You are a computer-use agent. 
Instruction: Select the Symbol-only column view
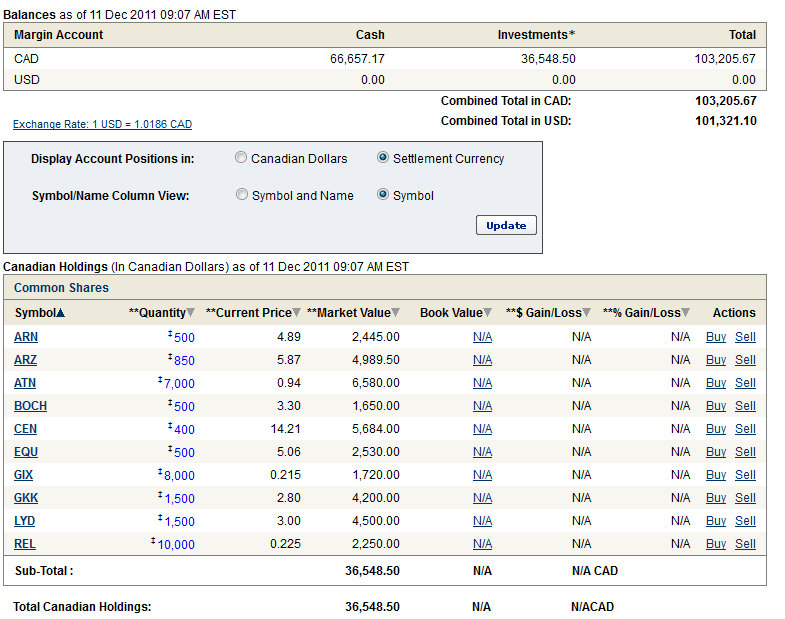pyautogui.click(x=383, y=195)
